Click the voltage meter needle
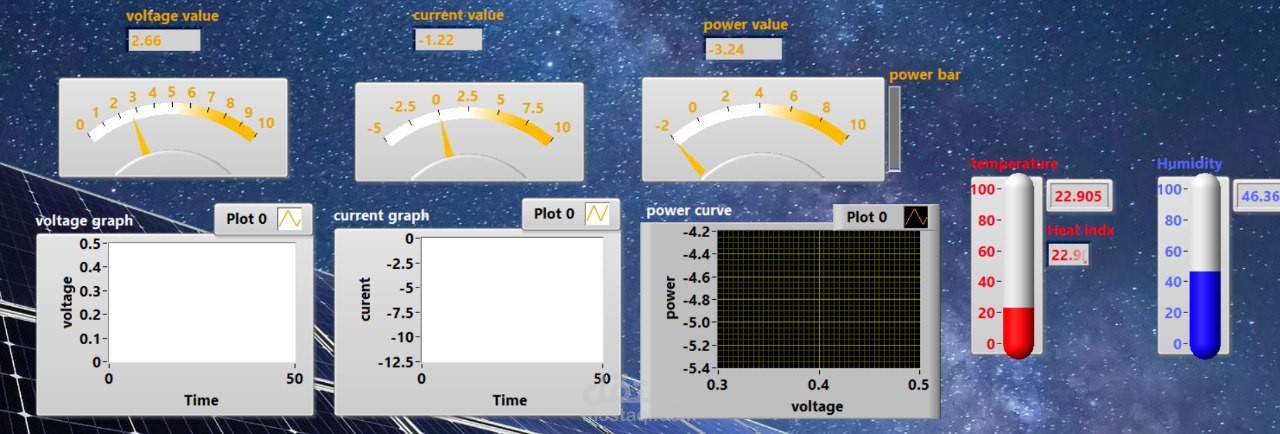1280x434 pixels. pyautogui.click(x=141, y=137)
